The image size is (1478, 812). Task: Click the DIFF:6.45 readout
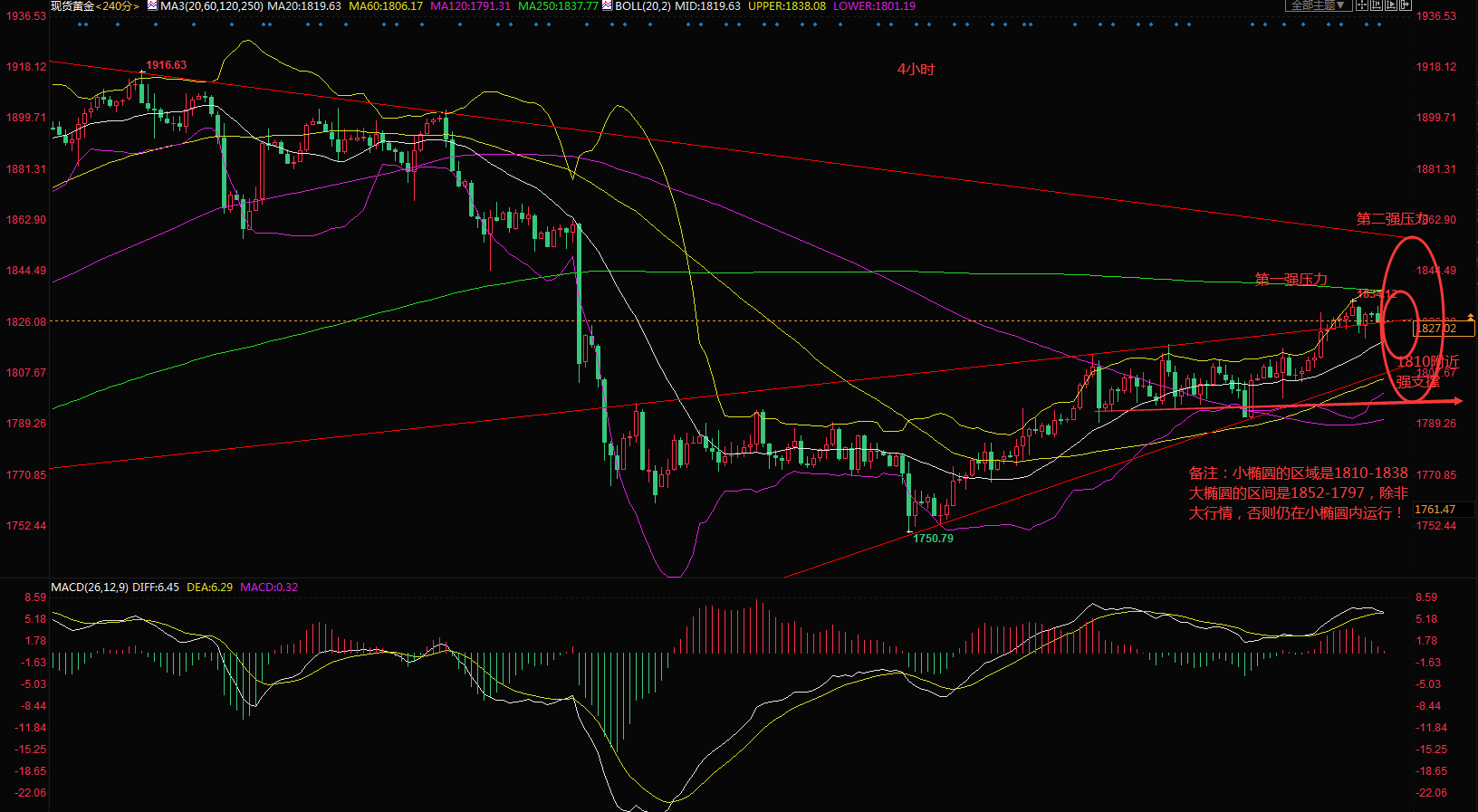pyautogui.click(x=156, y=588)
